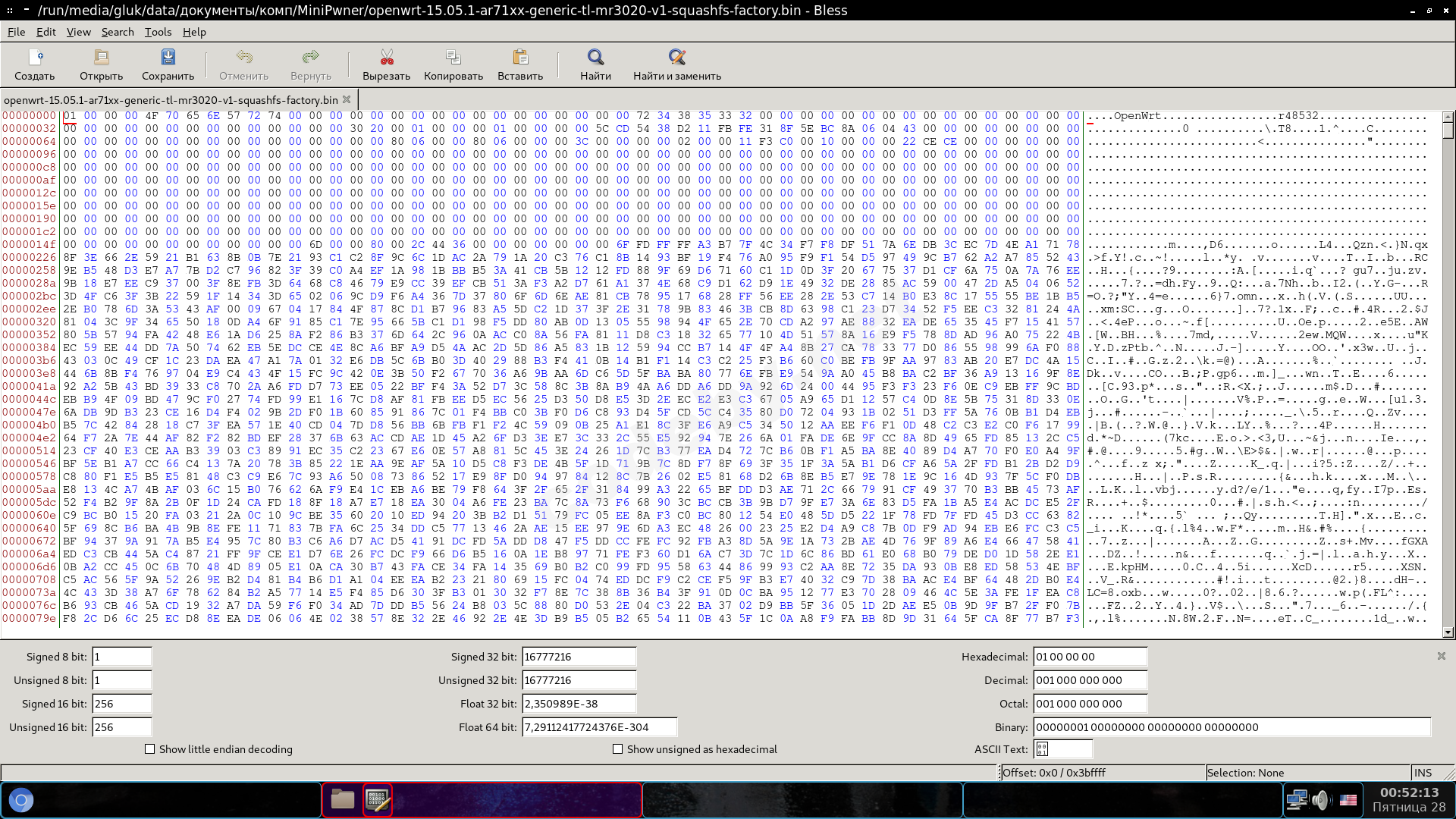Click the Создать (New) toolbar icon
Image resolution: width=1456 pixels, height=819 pixels.
coord(35,58)
